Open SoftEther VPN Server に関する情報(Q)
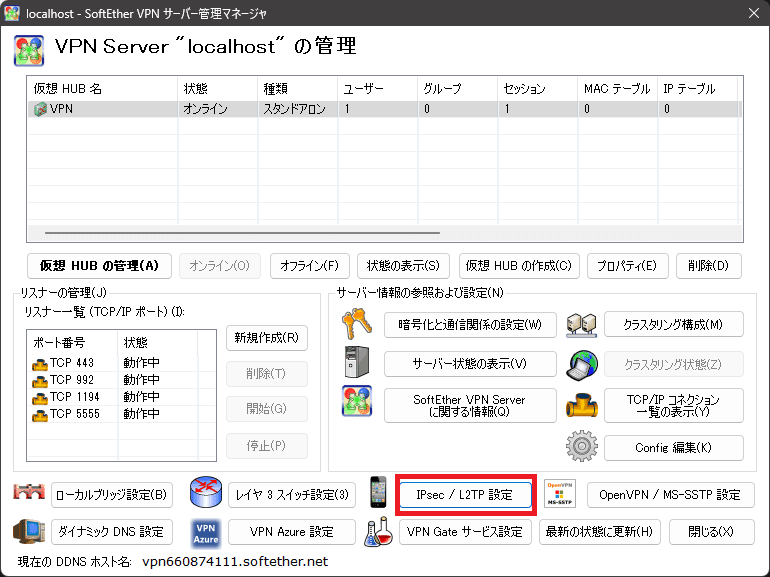Viewport: 770px width, 577px height. tap(470, 406)
